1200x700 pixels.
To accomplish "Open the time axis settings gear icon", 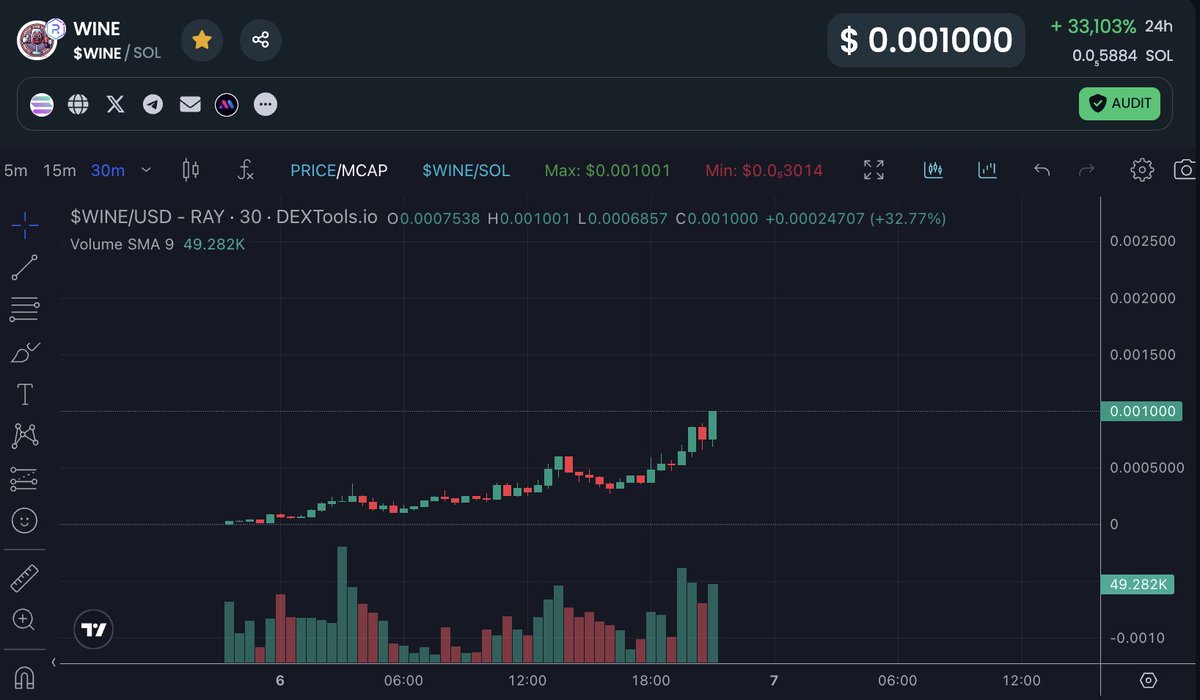I will coord(1149,681).
